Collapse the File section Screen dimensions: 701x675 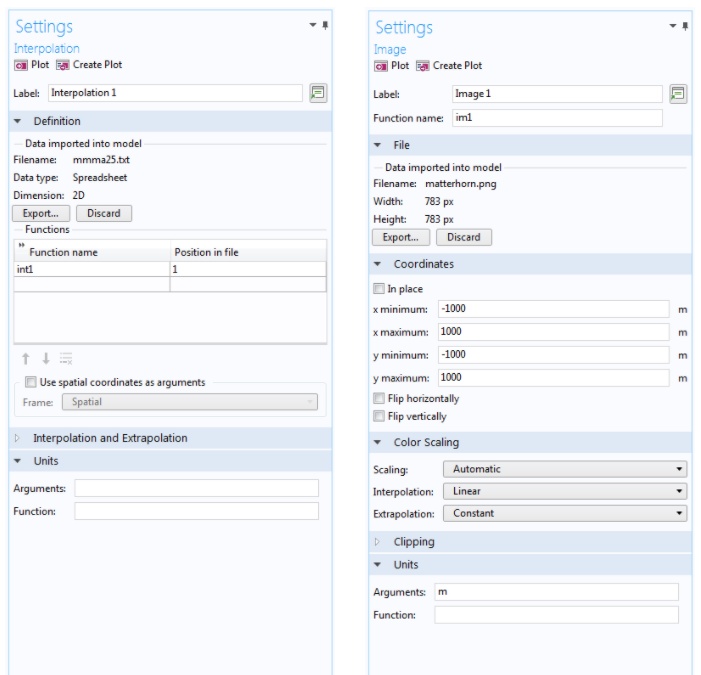pyautogui.click(x=377, y=145)
